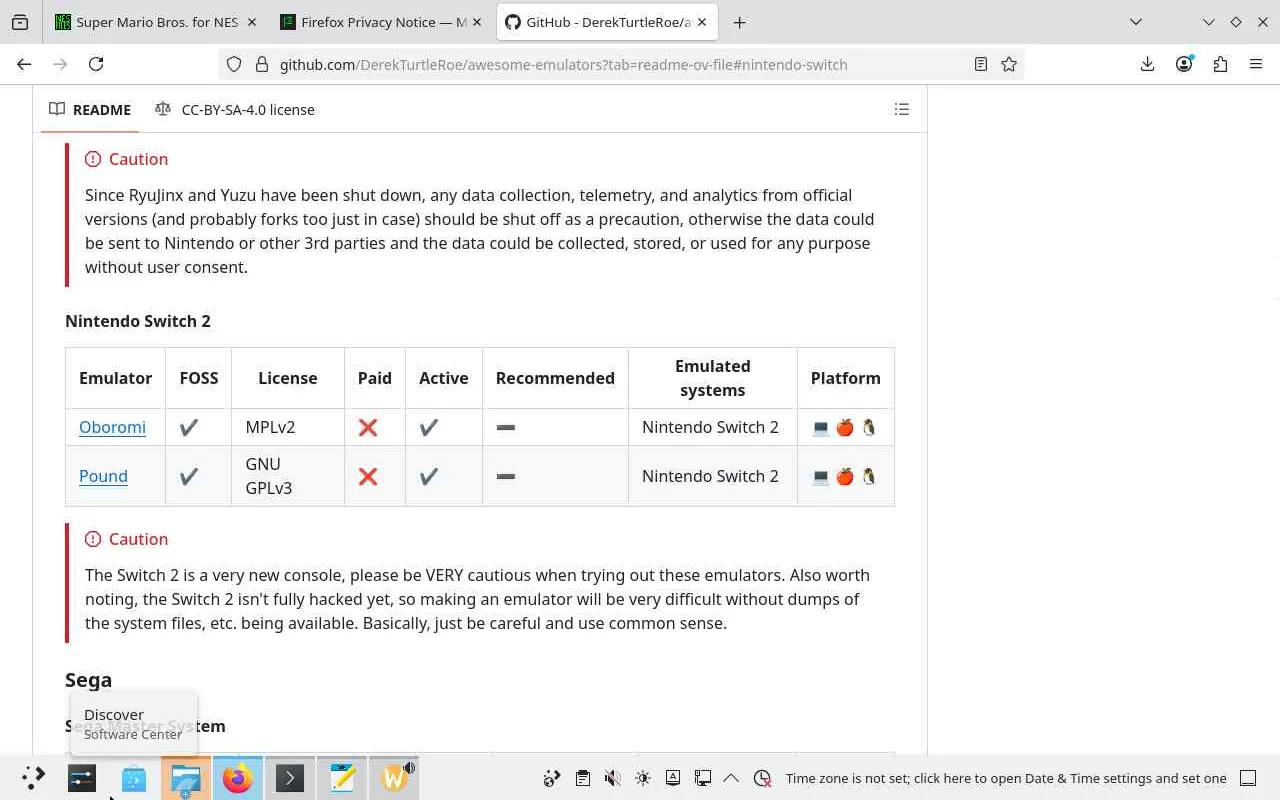Image resolution: width=1280 pixels, height=800 pixels.
Task: Select the GitHub DerekTurtleRoe tab
Action: [607, 22]
